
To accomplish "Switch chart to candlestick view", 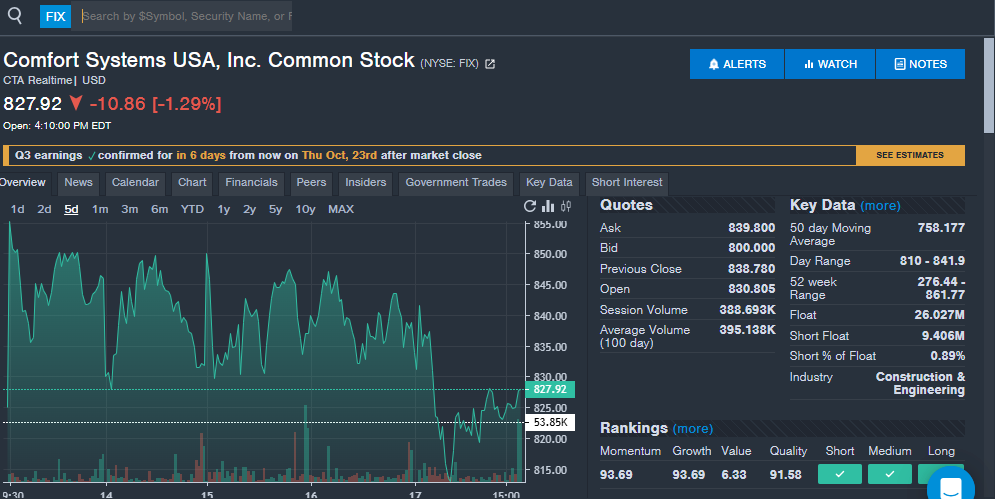I will click(x=566, y=207).
